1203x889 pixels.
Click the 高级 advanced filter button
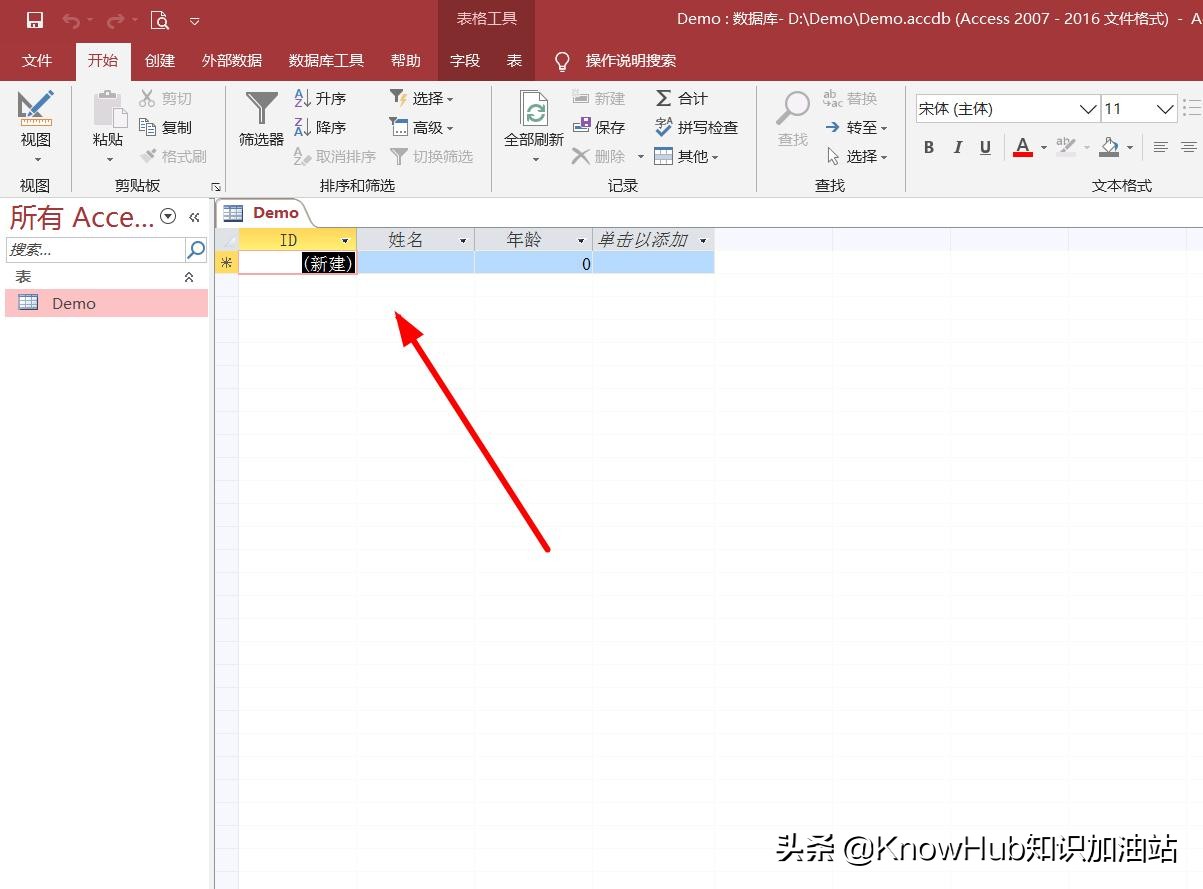tap(421, 127)
